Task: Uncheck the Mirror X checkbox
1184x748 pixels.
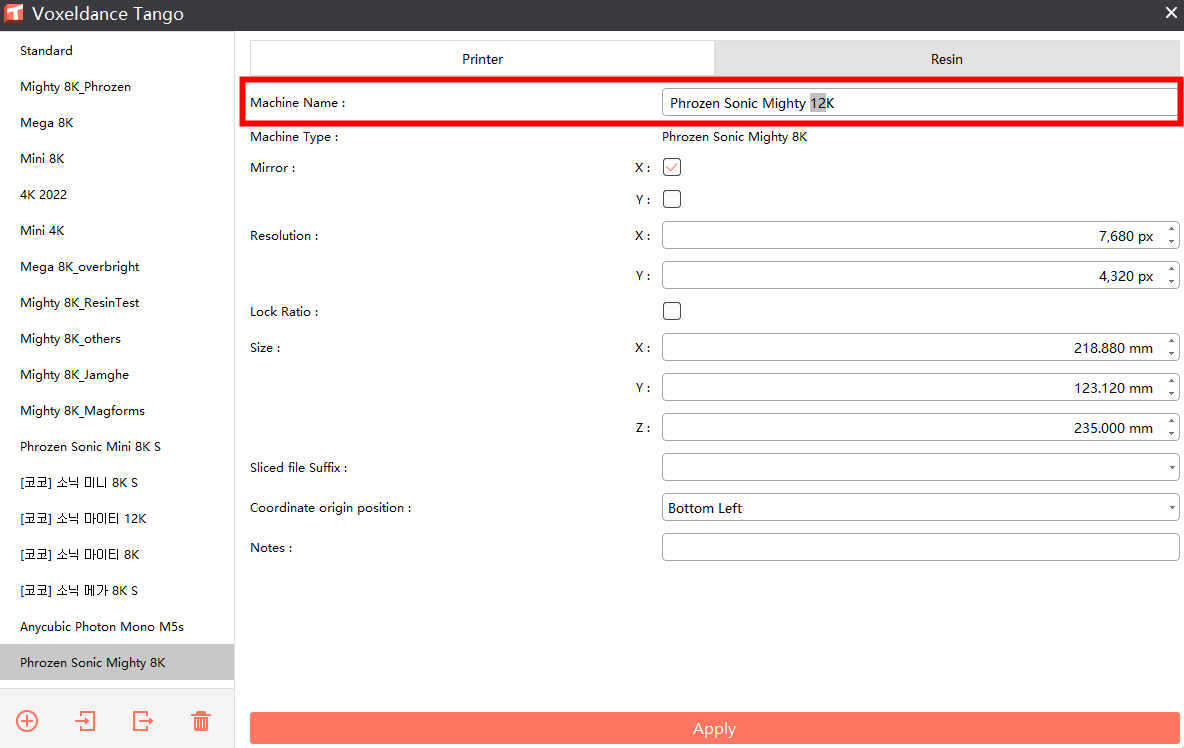Action: 672,168
